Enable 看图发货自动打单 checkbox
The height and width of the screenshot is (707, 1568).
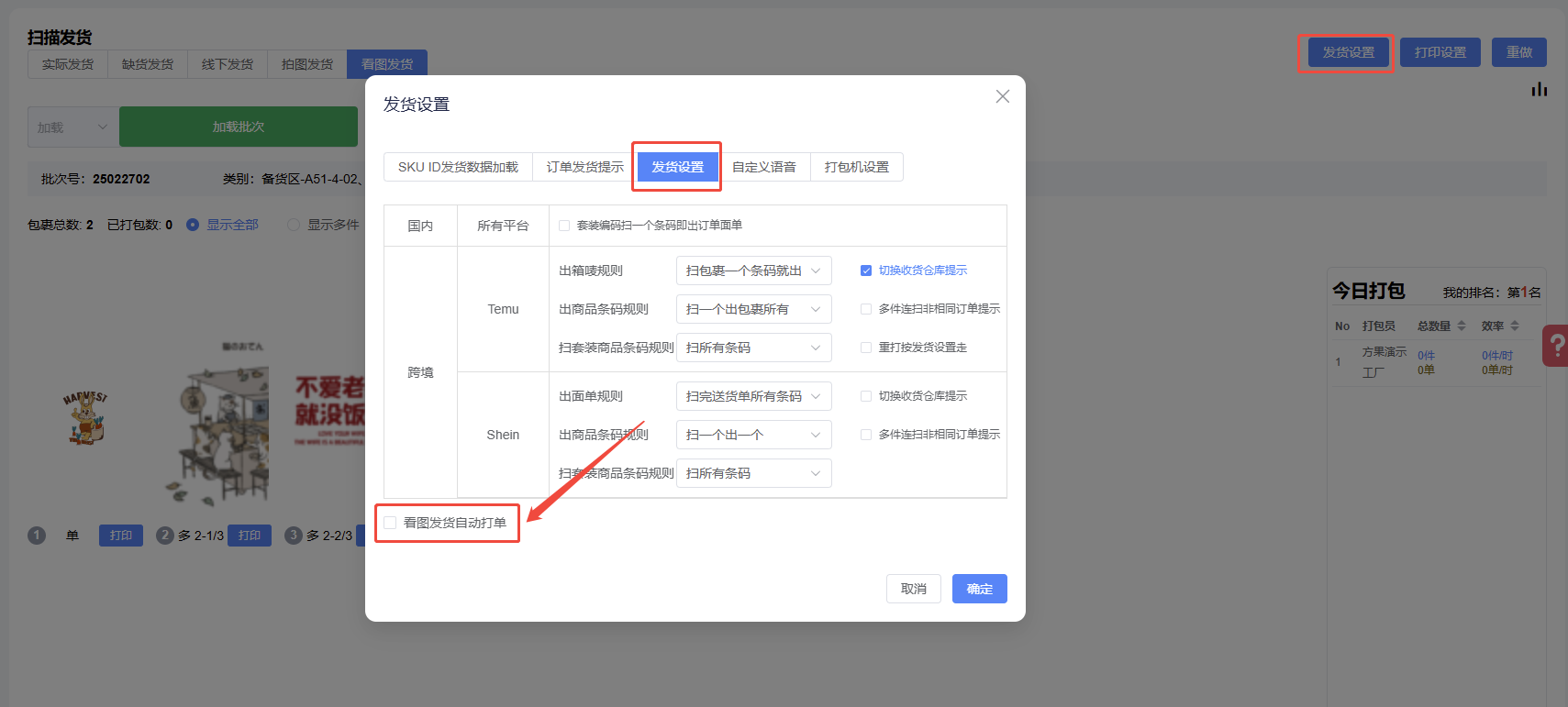[391, 523]
